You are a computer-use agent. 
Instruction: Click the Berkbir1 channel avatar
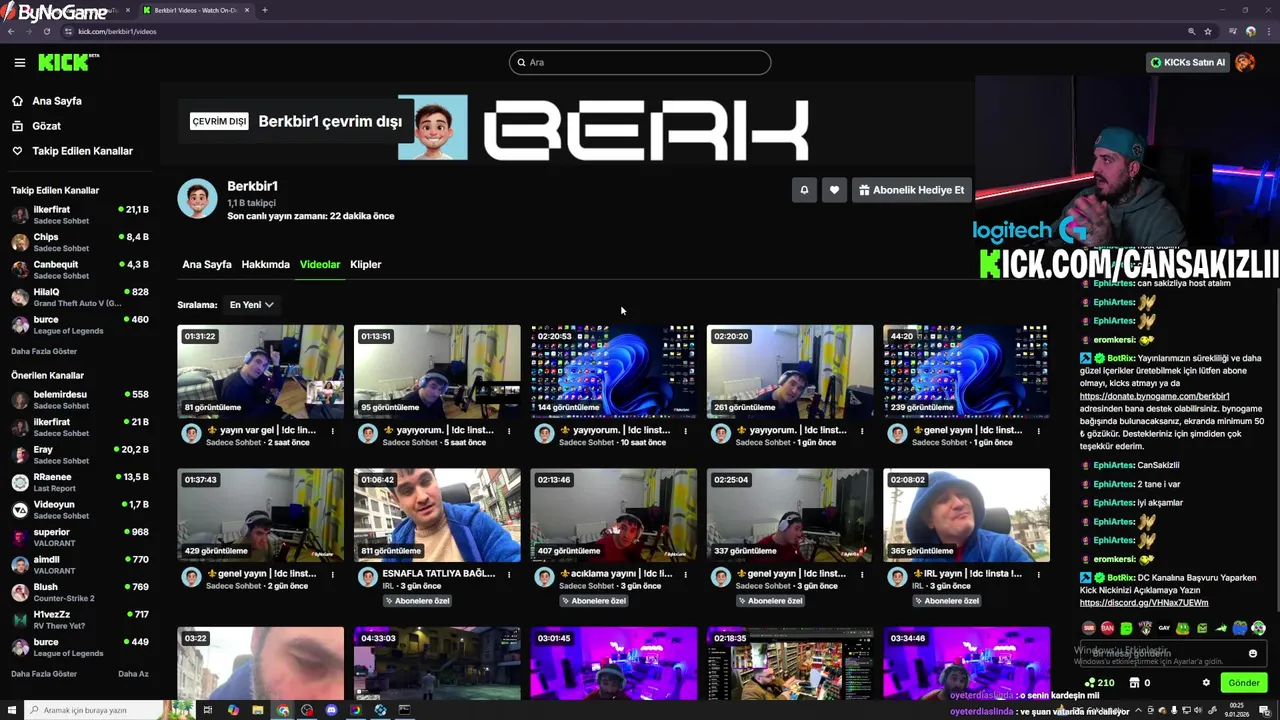click(x=197, y=199)
